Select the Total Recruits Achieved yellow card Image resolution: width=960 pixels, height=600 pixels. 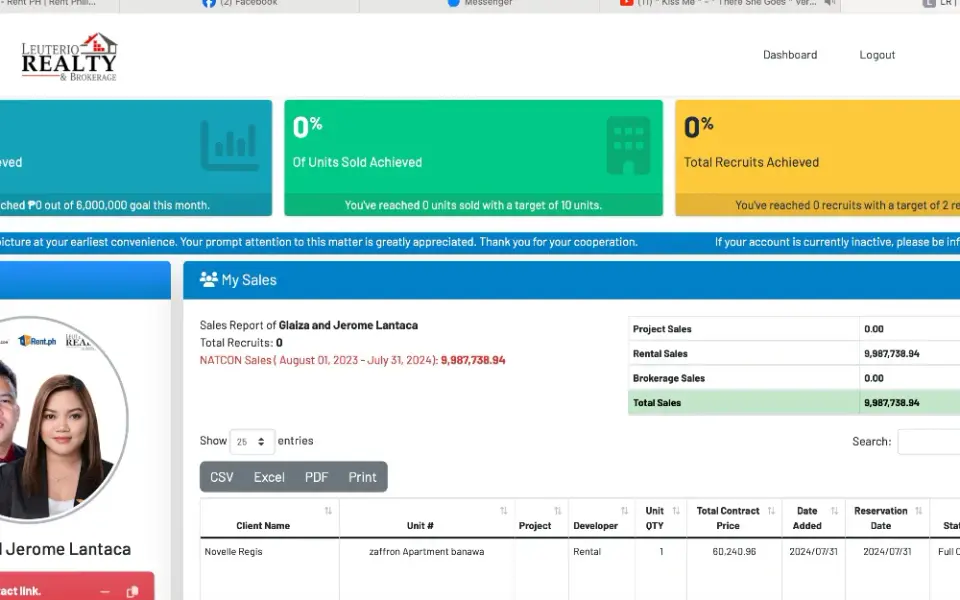[x=817, y=157]
